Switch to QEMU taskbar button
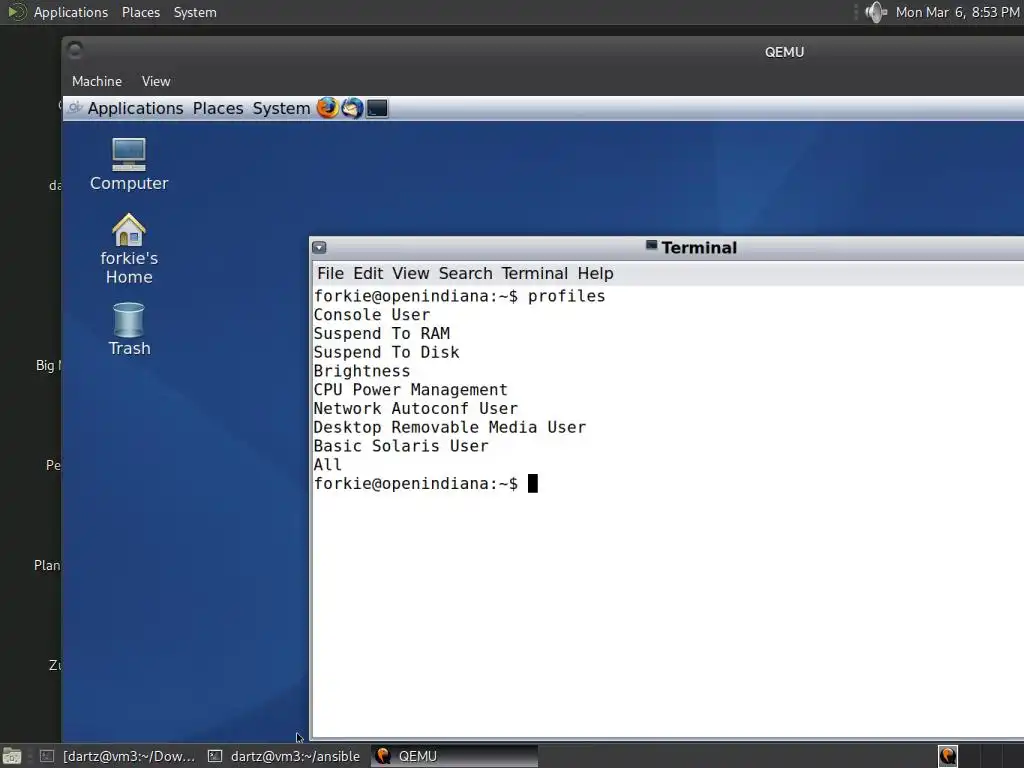1024x768 pixels. click(x=455, y=756)
